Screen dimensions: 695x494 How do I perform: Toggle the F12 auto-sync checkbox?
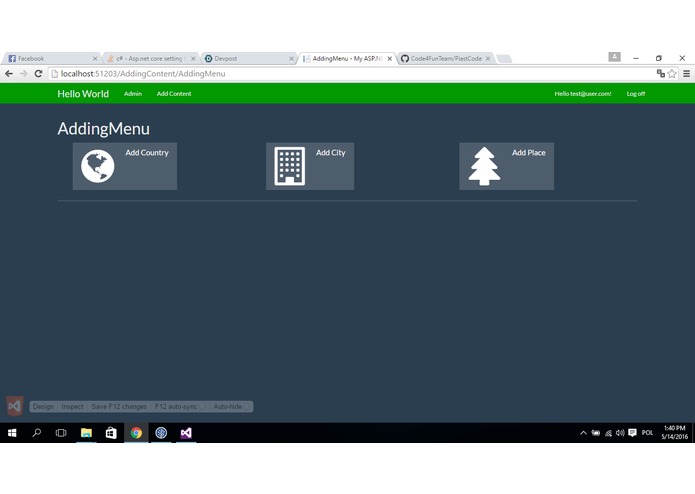[x=203, y=407]
